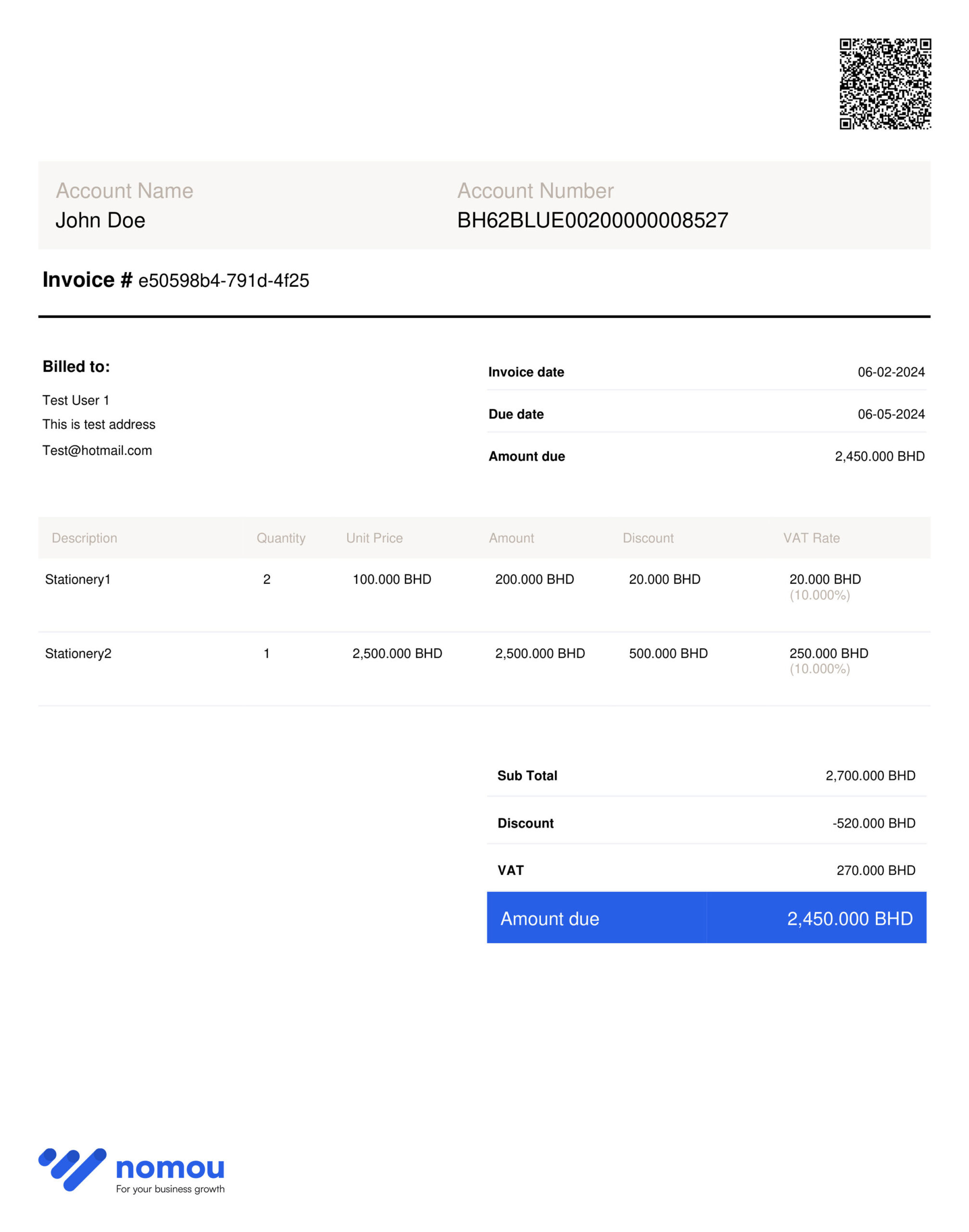Viewport: 969px width, 1232px height.
Task: Click the VAT total 270.000 BHD
Action: point(876,871)
